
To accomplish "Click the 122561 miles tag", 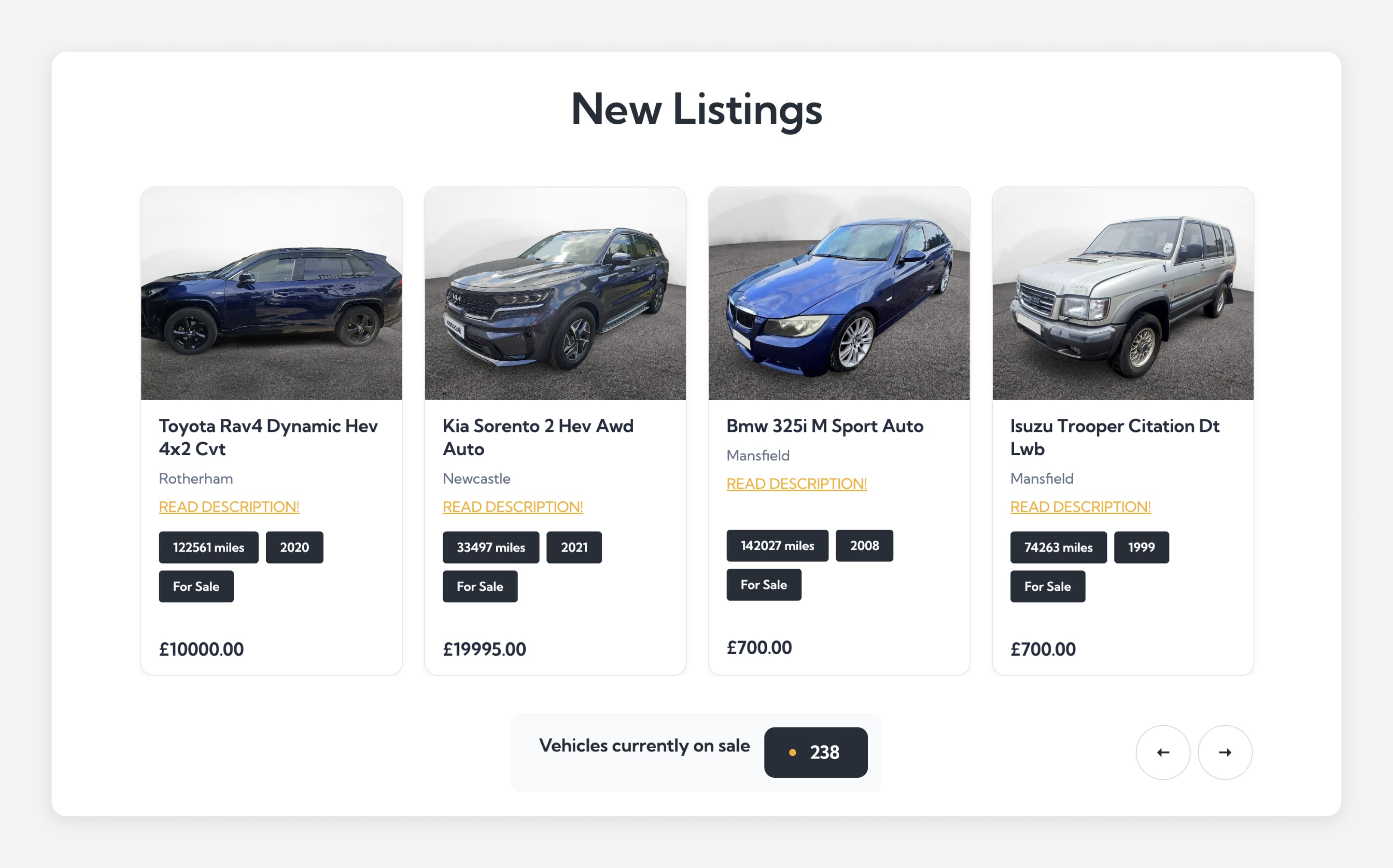I will coord(209,547).
